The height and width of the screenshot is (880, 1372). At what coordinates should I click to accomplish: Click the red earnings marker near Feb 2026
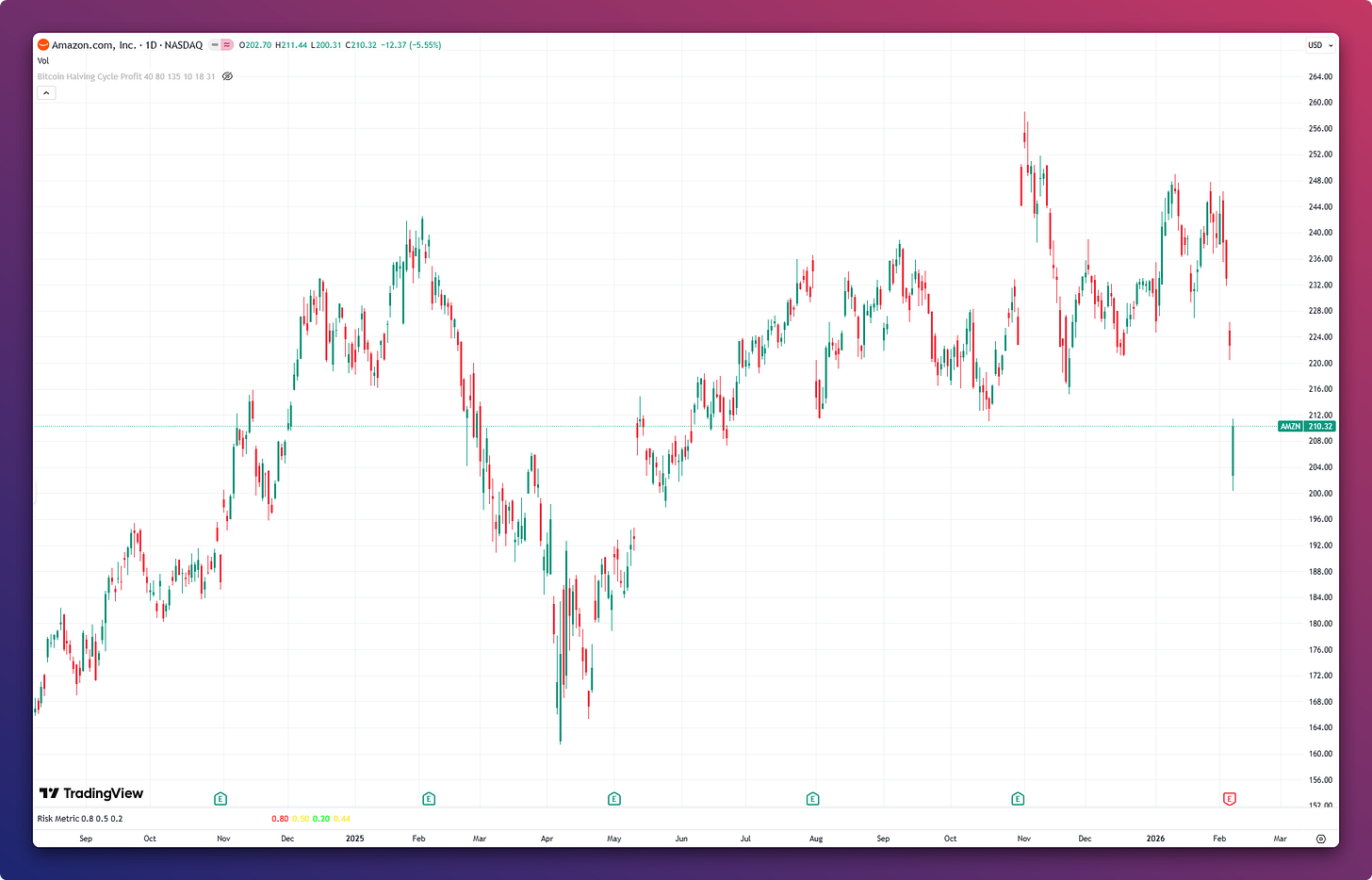point(1229,799)
